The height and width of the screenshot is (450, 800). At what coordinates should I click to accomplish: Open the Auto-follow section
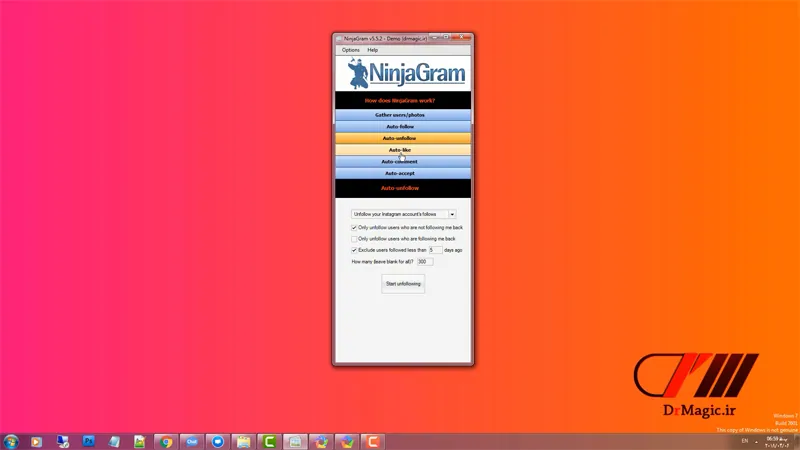[403, 127]
